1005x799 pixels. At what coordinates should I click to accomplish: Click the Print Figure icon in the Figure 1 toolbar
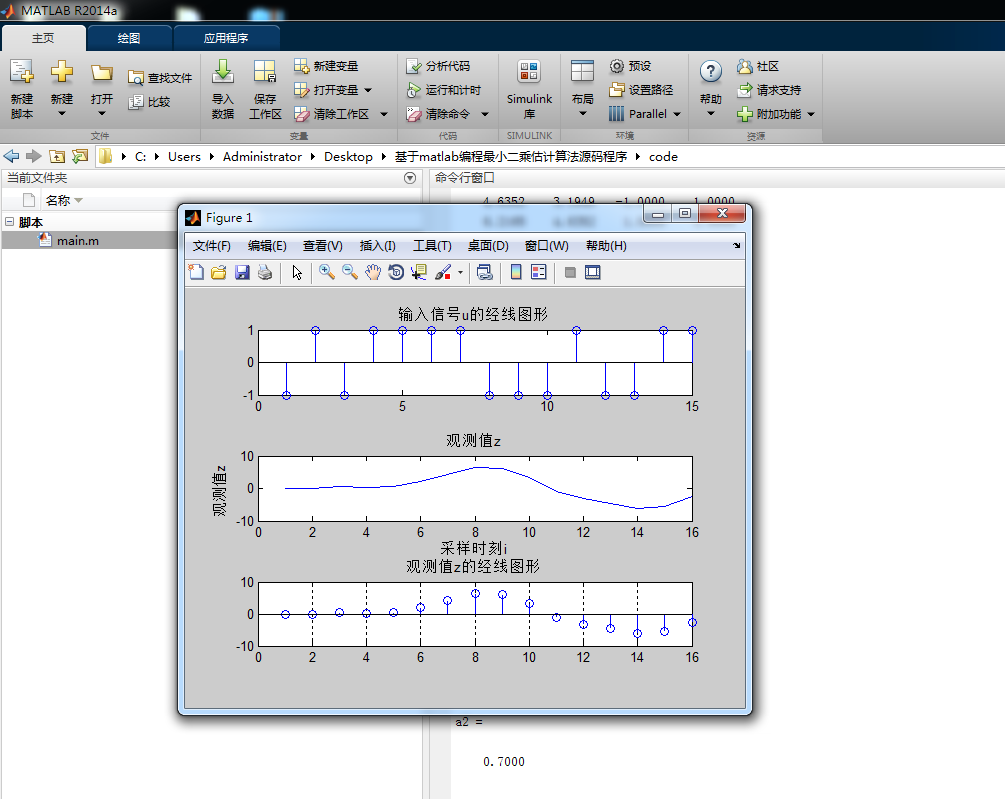[x=265, y=272]
